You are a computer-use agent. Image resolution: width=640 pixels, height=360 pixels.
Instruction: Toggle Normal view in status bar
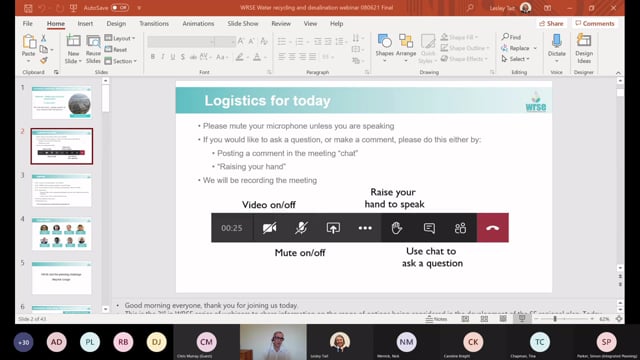(465, 319)
